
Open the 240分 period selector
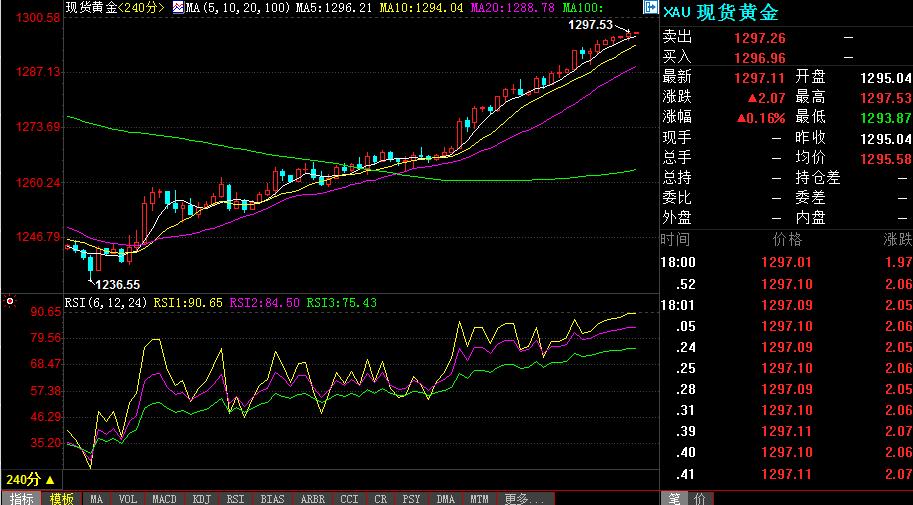[x=30, y=479]
